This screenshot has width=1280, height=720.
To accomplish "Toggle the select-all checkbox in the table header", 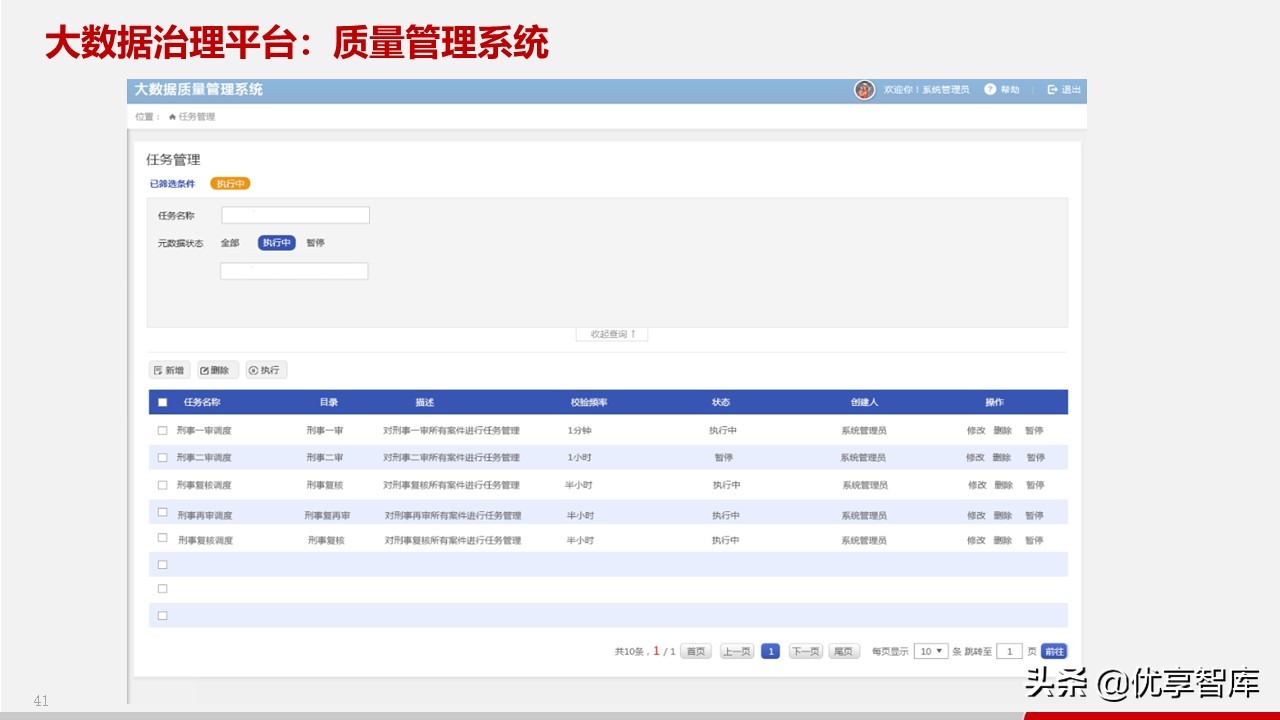I will 163,403.
